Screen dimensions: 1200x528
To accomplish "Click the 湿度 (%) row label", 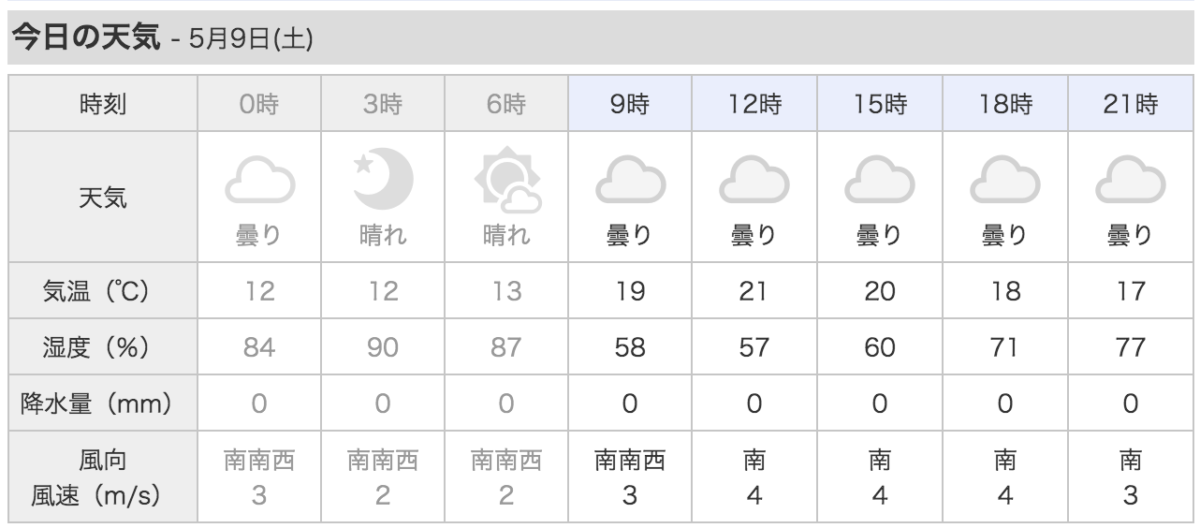I will pos(103,347).
